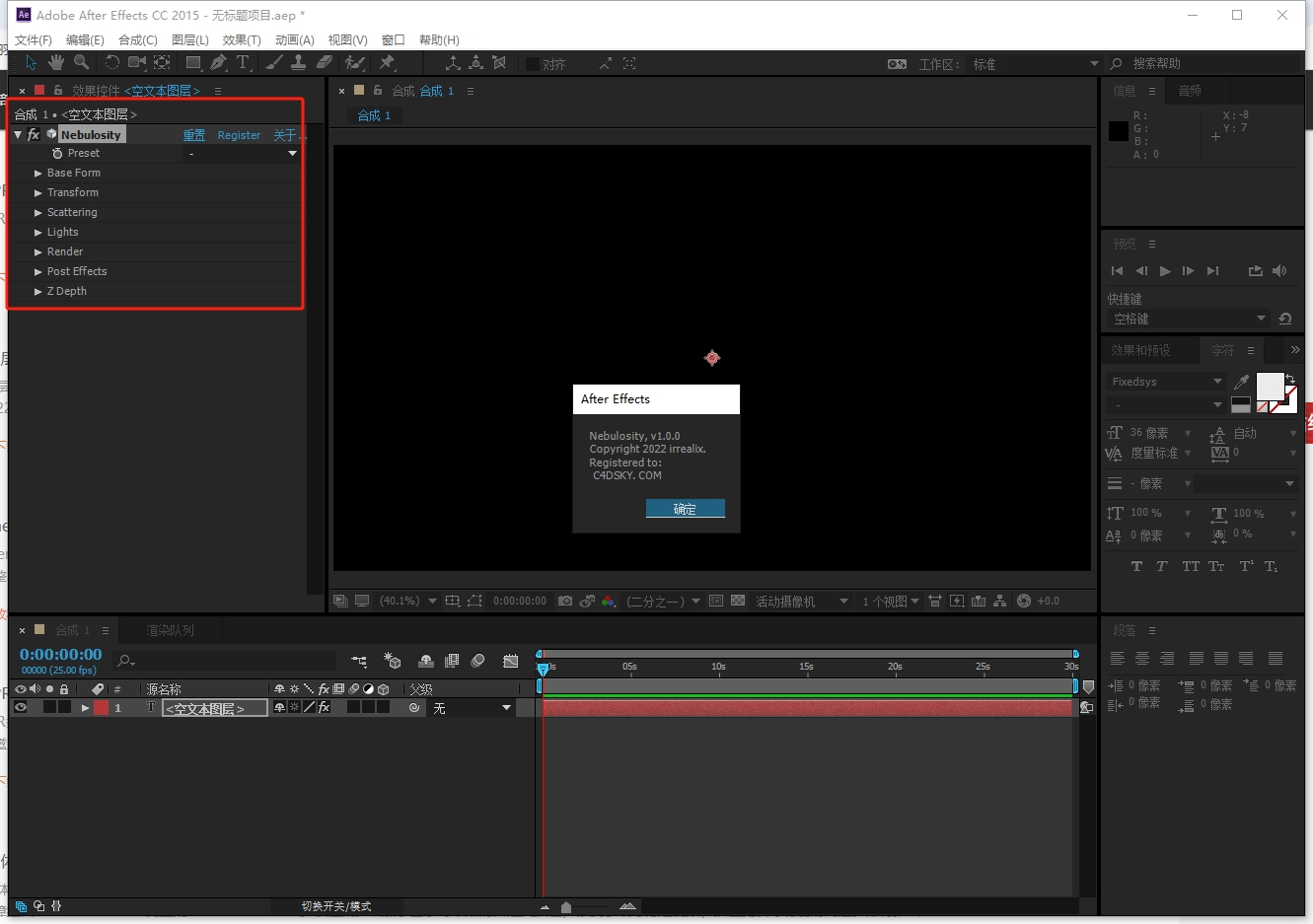Viewport: 1313px width, 924px height.
Task: Expand the Base Form property group
Action: (38, 174)
